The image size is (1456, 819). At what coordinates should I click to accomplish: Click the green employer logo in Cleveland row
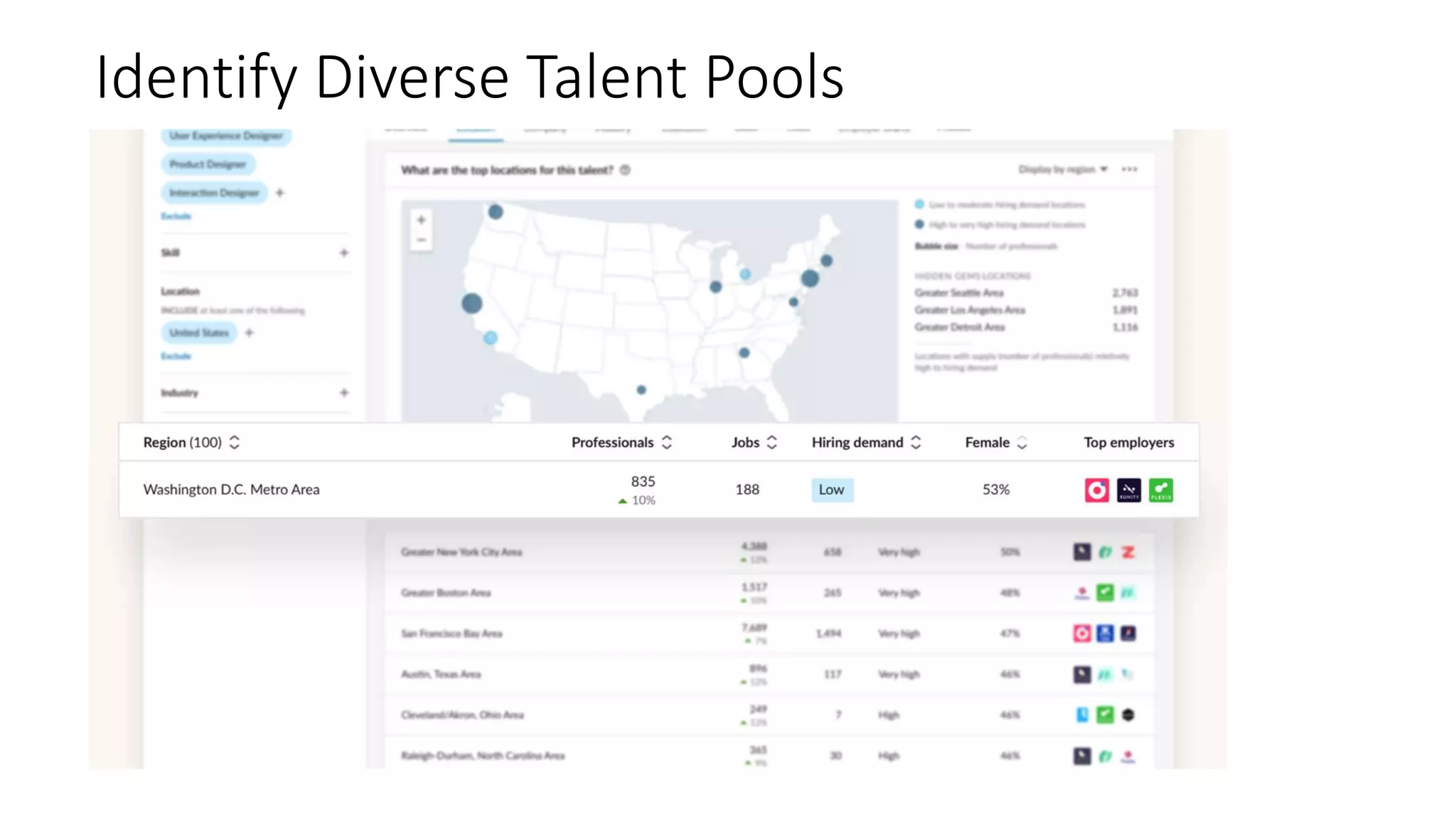[1105, 714]
